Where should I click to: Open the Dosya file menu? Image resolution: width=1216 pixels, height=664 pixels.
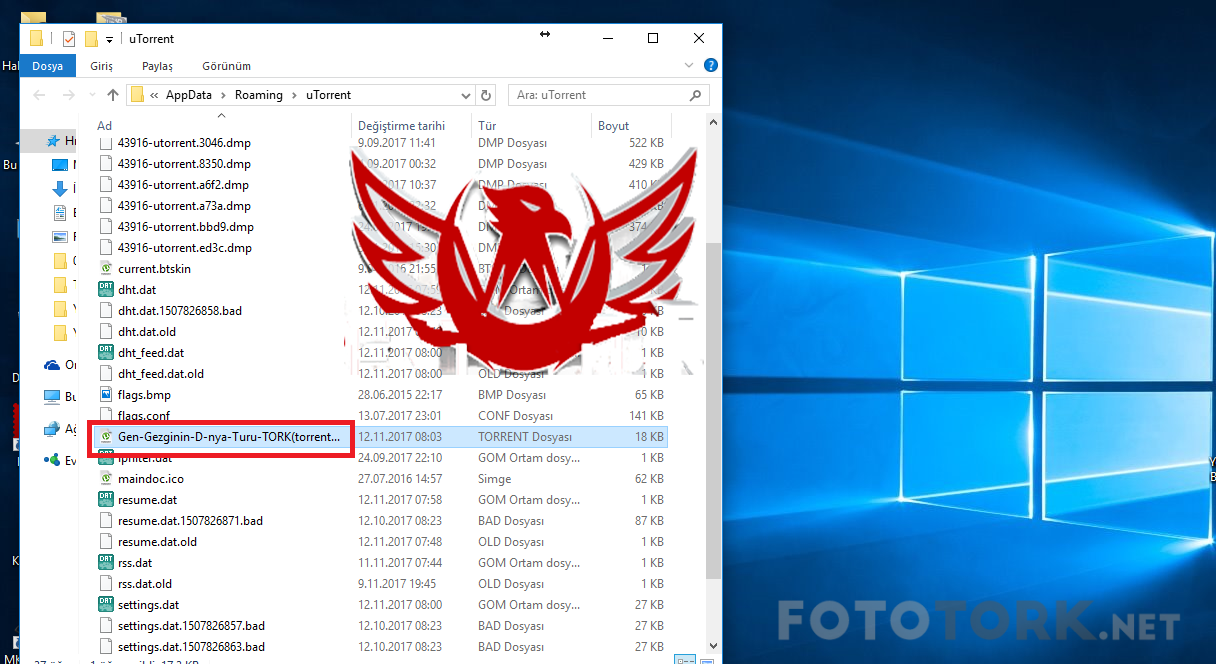tap(48, 66)
